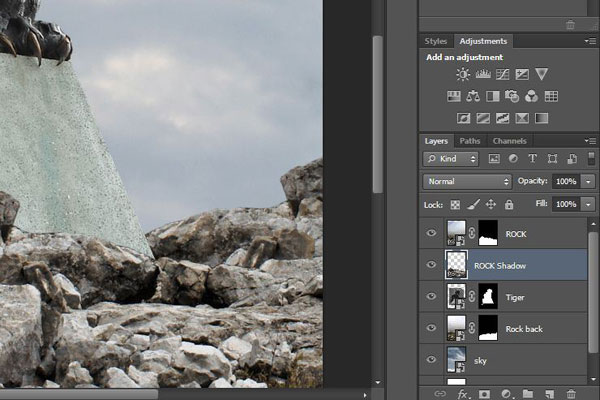
Task: Toggle visibility of the sky layer
Action: (432, 361)
